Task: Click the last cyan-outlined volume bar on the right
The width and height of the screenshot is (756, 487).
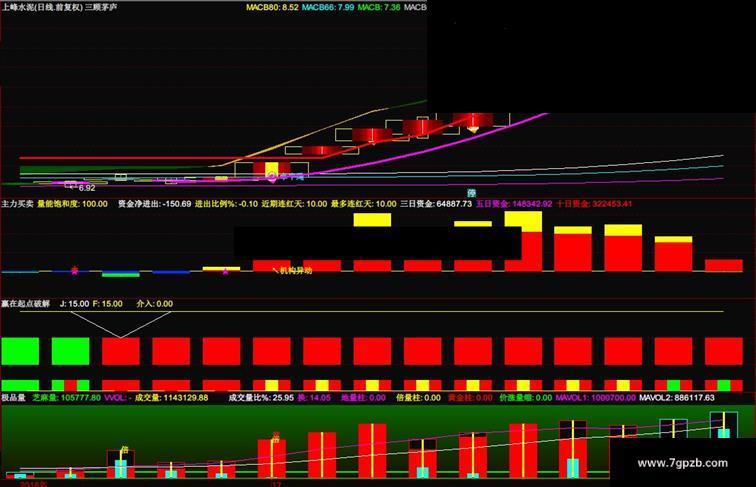Action: [x=724, y=425]
